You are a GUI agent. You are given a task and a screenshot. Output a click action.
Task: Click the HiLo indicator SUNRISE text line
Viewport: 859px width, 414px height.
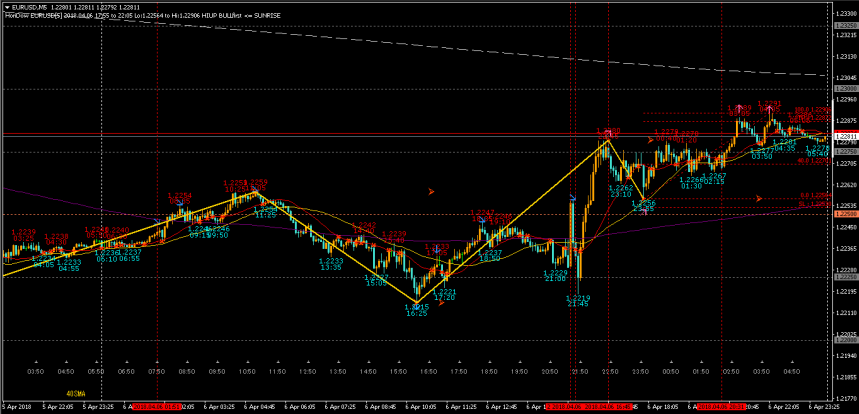click(x=144, y=16)
